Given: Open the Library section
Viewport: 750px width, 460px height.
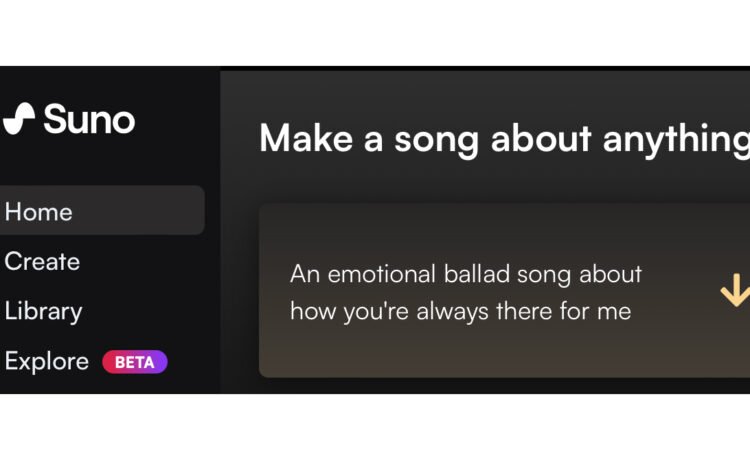Looking at the screenshot, I should pyautogui.click(x=43, y=312).
